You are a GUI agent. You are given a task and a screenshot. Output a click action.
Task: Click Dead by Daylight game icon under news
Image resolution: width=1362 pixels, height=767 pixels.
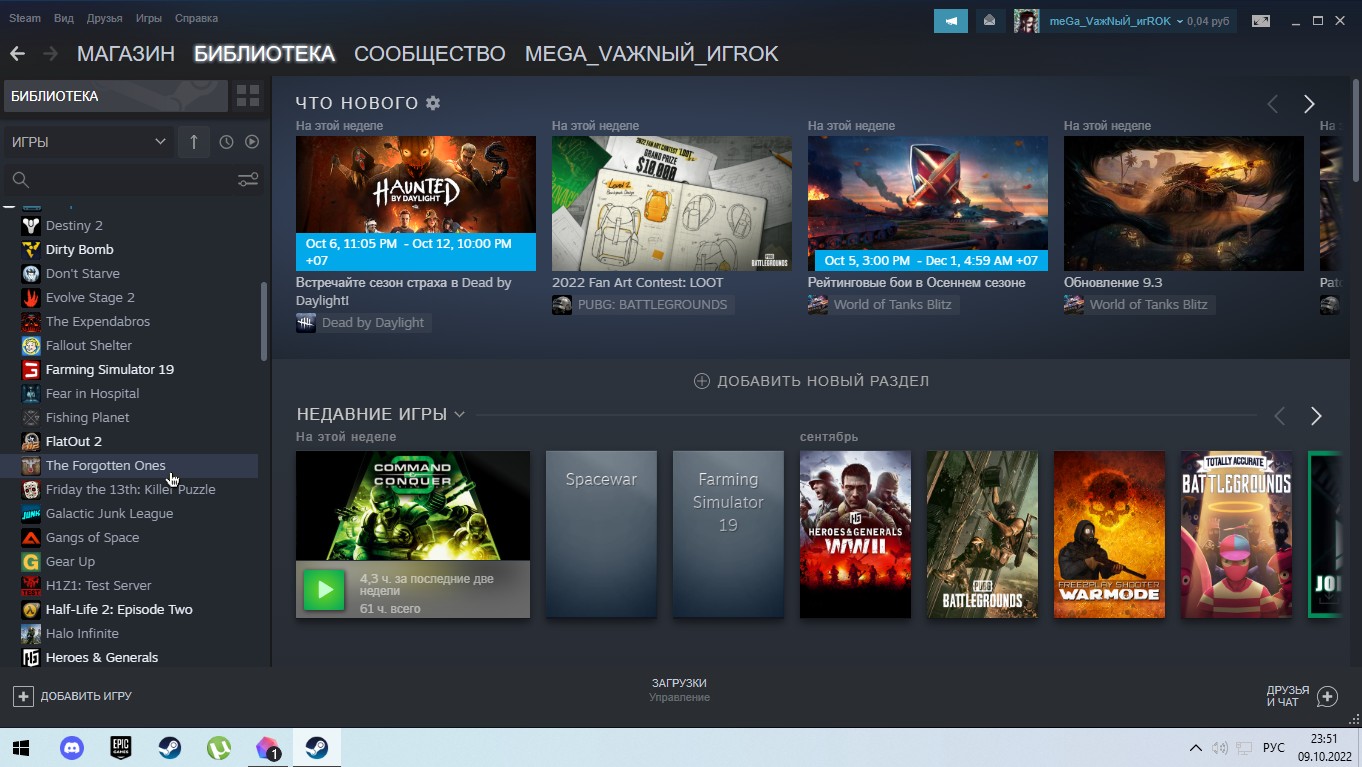[306, 323]
